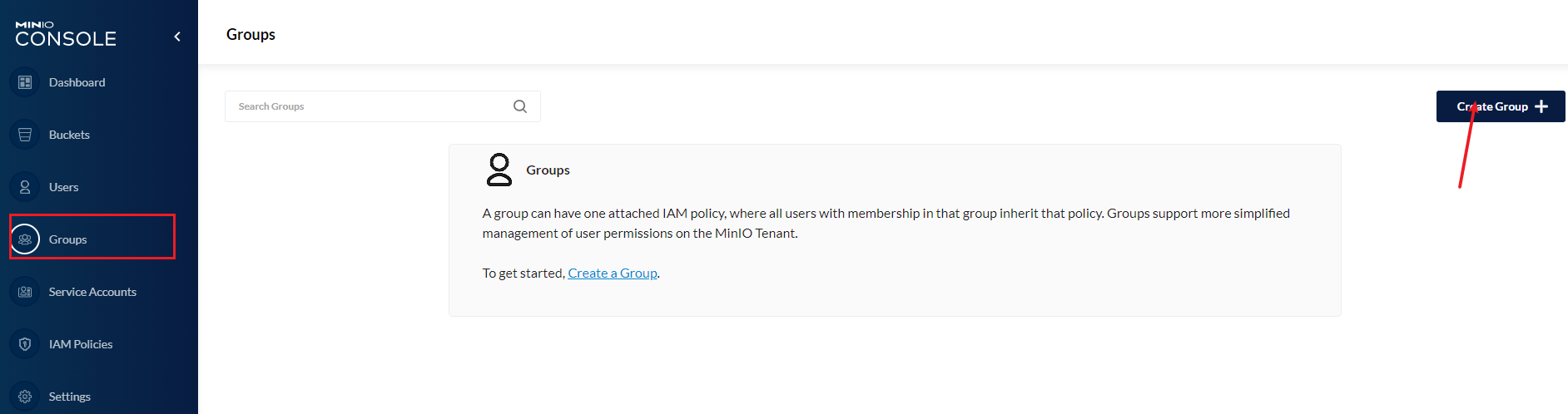Open the Buckets menu item
This screenshot has height=414, width=1568.
click(x=69, y=135)
